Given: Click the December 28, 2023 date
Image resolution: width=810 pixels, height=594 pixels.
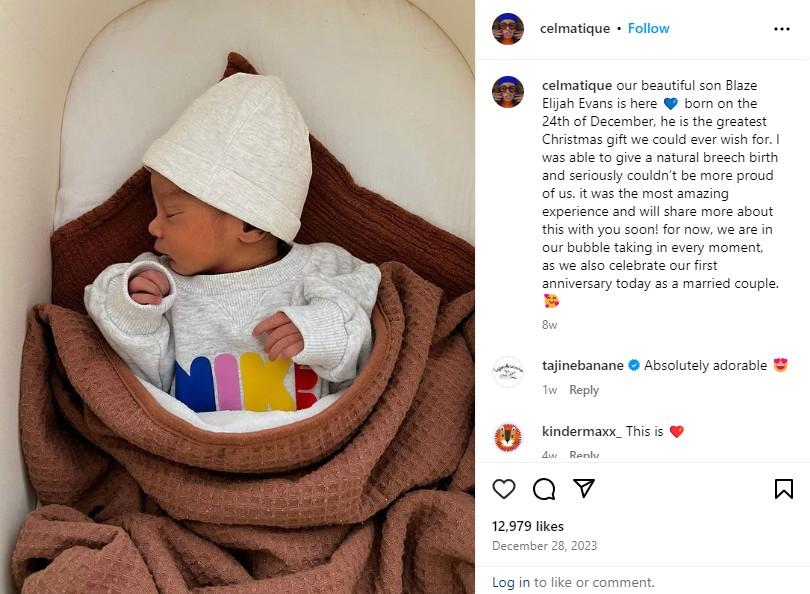Looking at the screenshot, I should click(544, 546).
